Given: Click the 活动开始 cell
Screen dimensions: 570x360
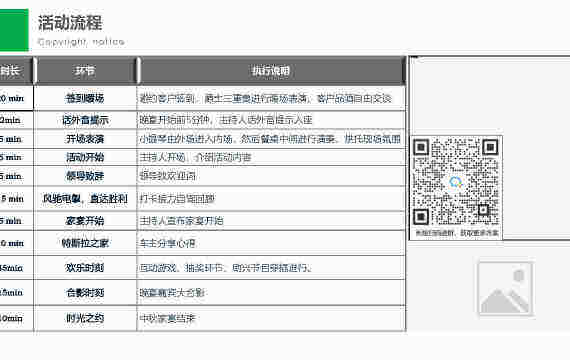Looking at the screenshot, I should pyautogui.click(x=85, y=157).
